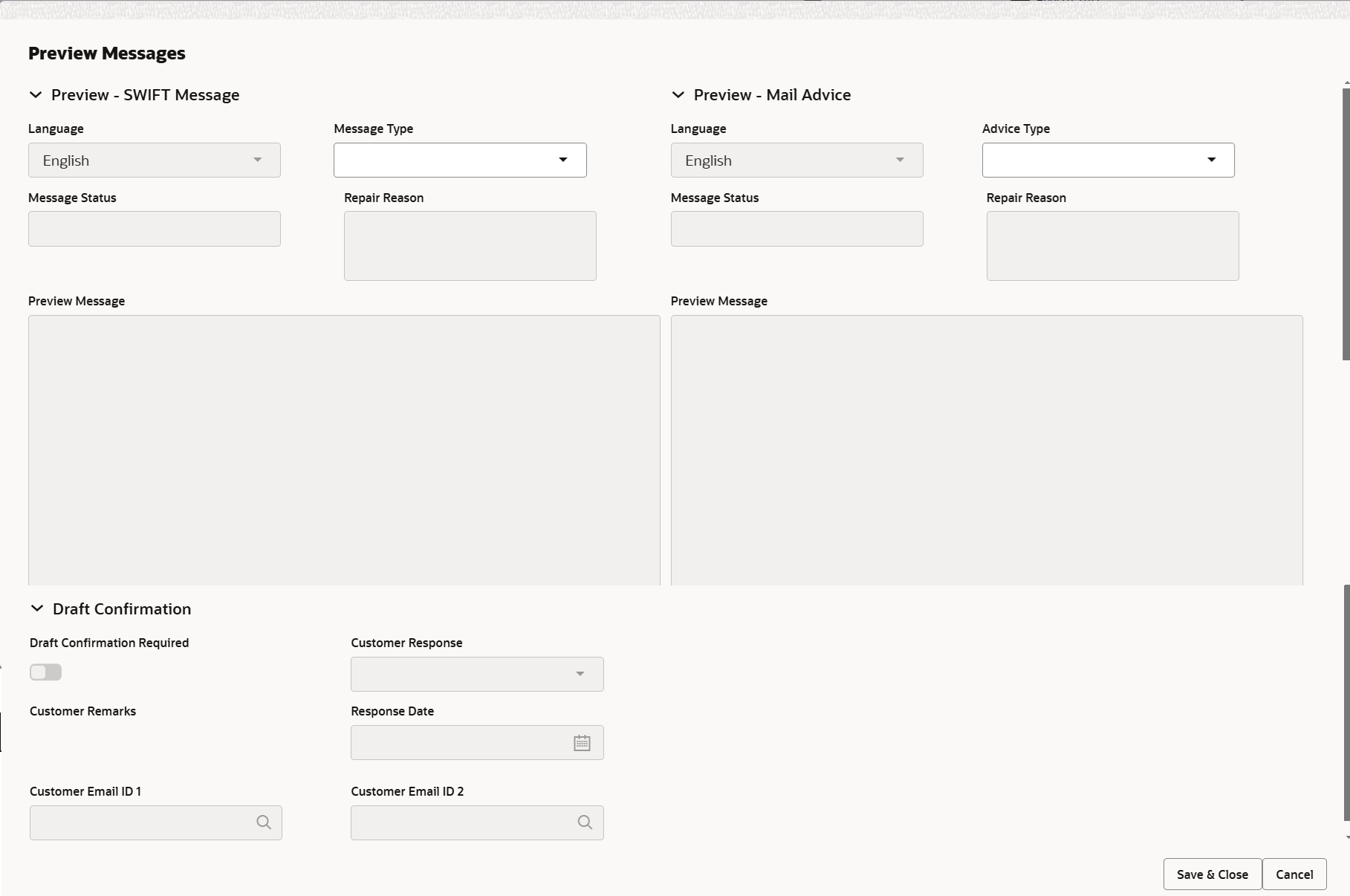1350x896 pixels.
Task: Click the Draft Confirmation Required label
Action: 109,643
